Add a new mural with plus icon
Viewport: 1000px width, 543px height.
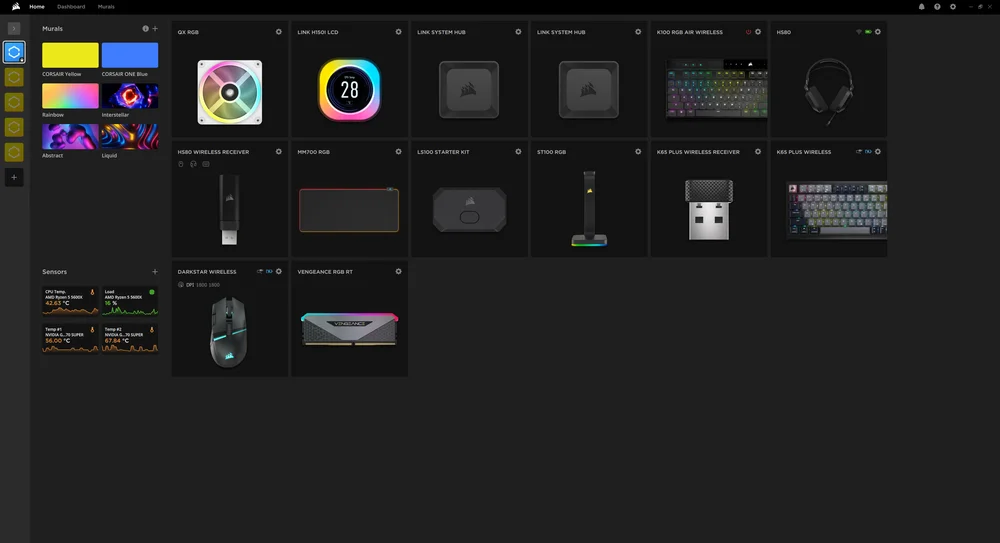155,29
